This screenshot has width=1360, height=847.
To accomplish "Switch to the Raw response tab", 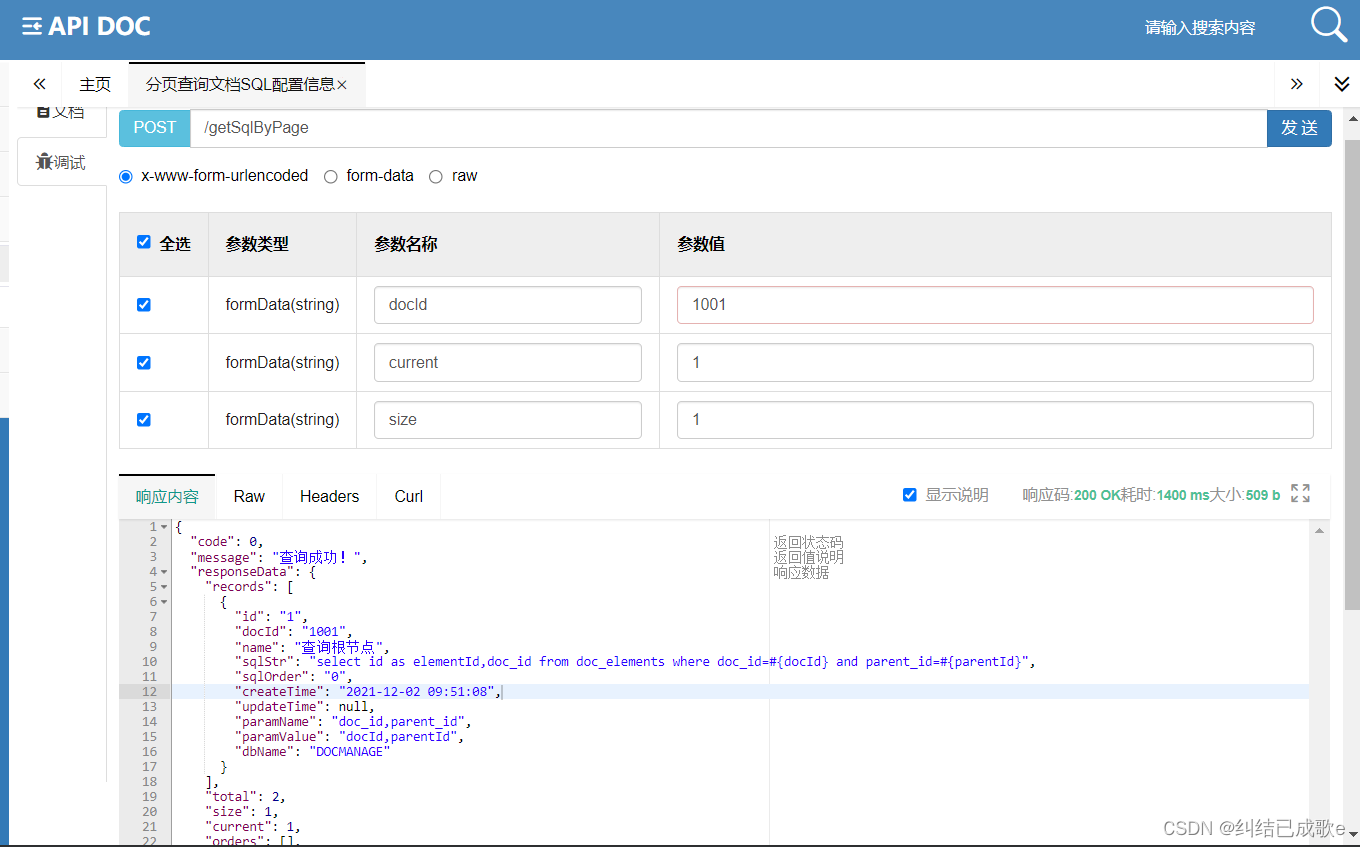I will [249, 496].
